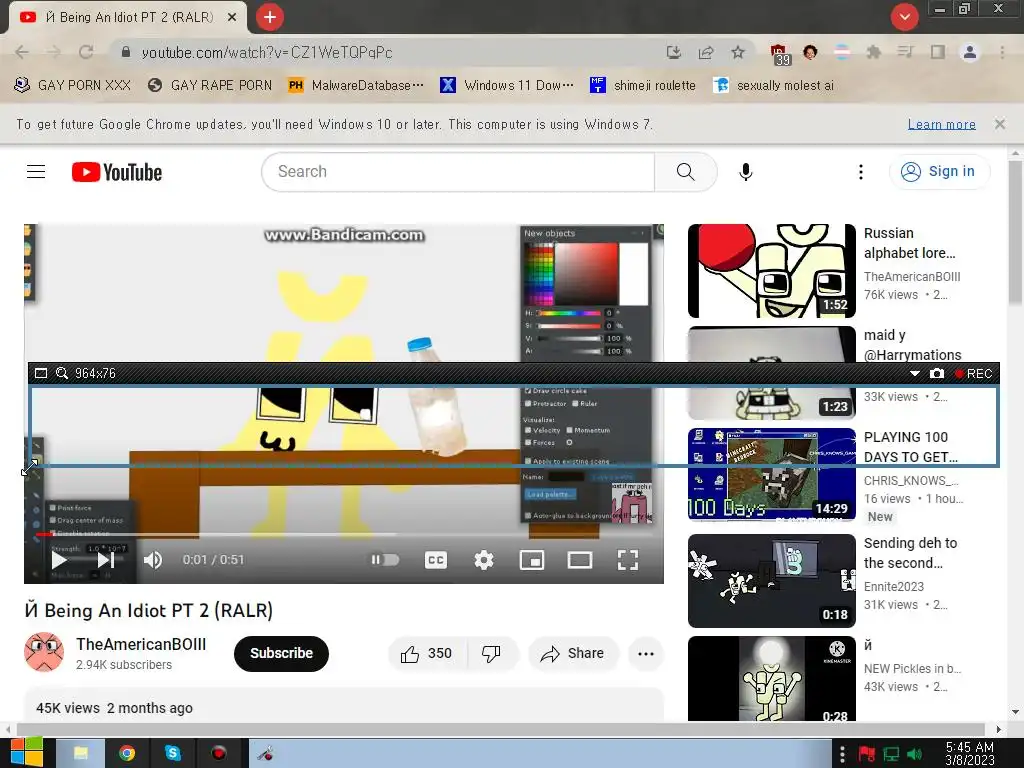The width and height of the screenshot is (1024, 768).
Task: Bookmark this page with star icon
Action: 737,52
